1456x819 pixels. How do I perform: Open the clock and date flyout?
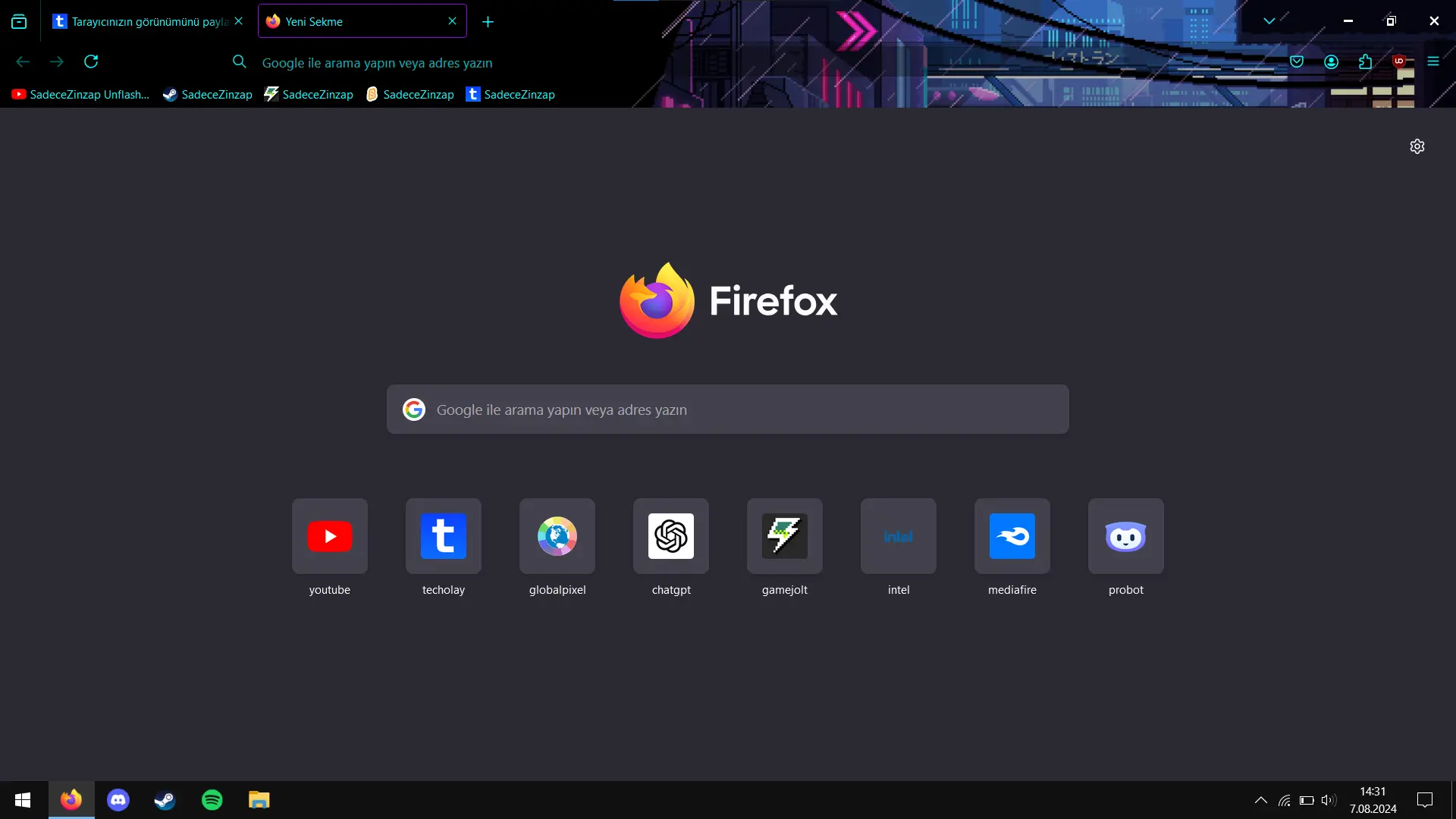pyautogui.click(x=1373, y=800)
